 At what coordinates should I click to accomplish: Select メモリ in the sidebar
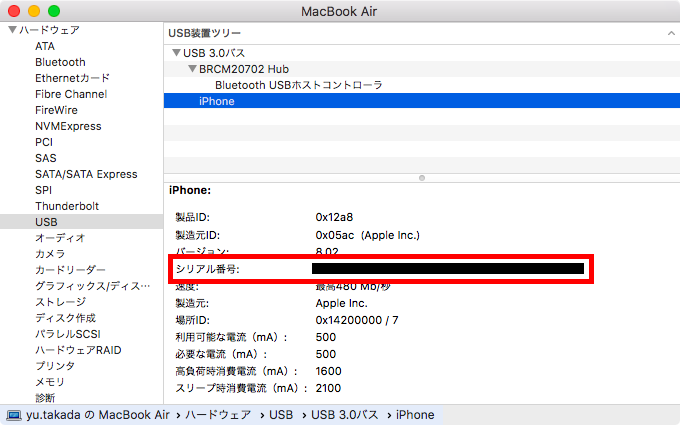coord(50,382)
